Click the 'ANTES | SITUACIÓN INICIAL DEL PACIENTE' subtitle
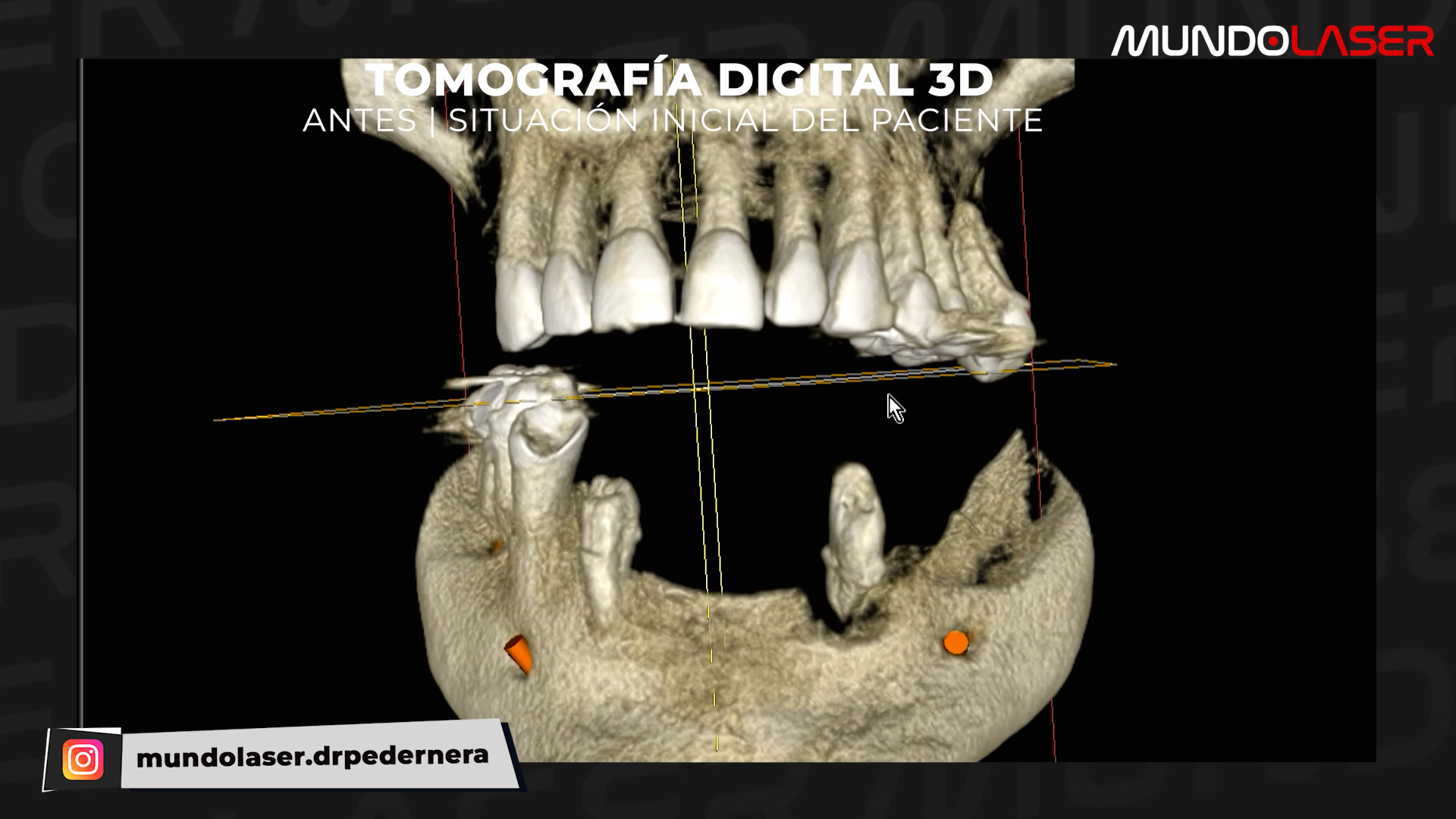Image resolution: width=1456 pixels, height=819 pixels. pyautogui.click(x=673, y=121)
